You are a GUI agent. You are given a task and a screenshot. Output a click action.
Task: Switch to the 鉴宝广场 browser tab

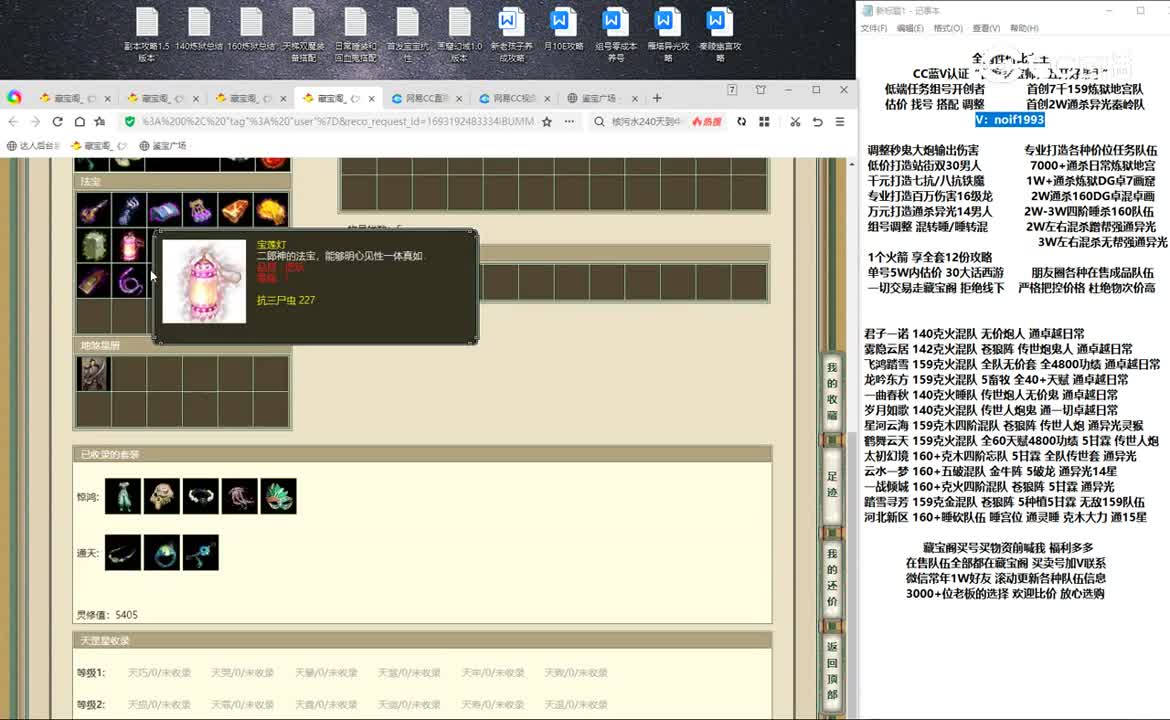tap(598, 98)
